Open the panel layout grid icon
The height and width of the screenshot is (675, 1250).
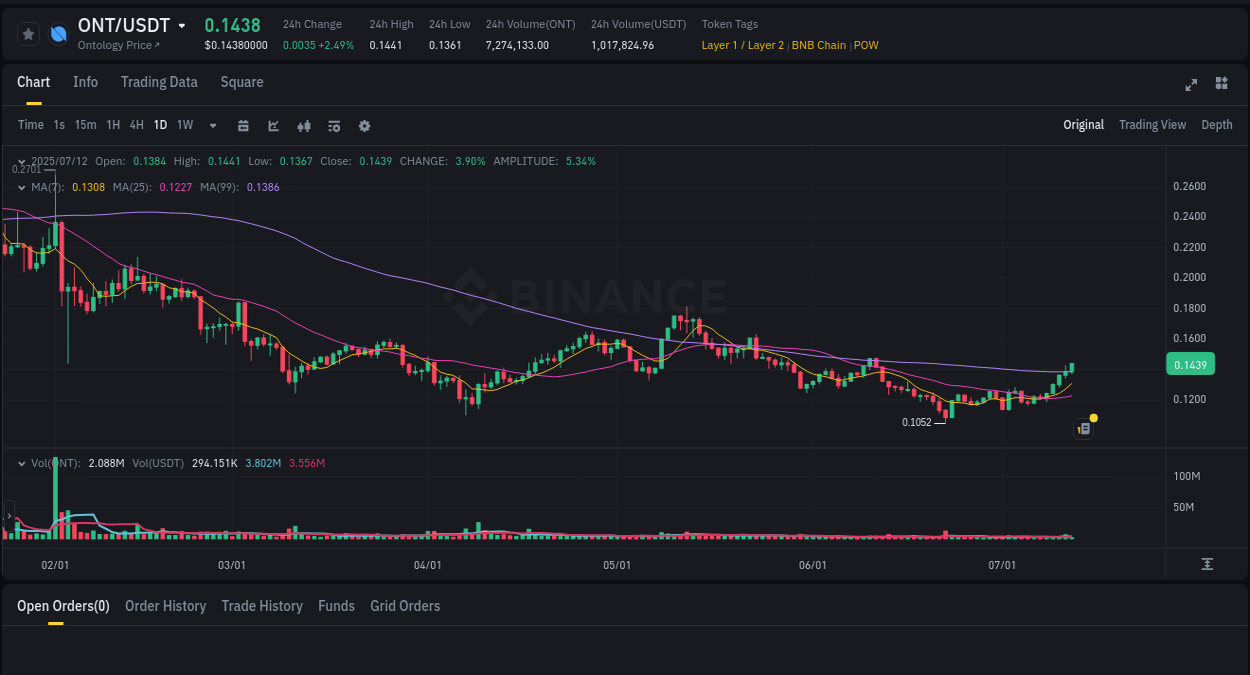coord(1221,84)
